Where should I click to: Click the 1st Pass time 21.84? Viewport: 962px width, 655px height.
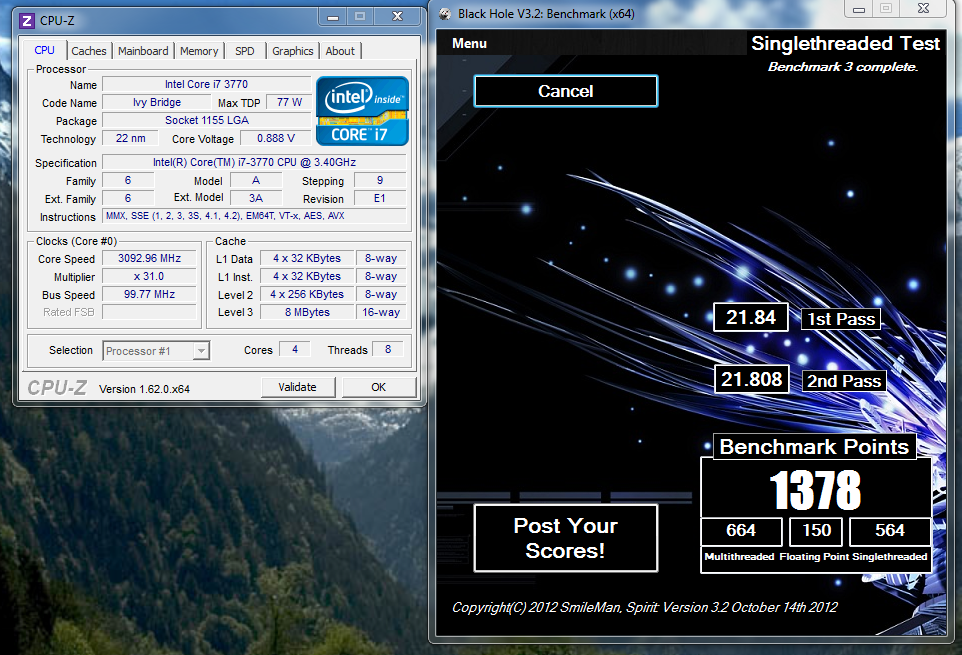click(x=751, y=318)
